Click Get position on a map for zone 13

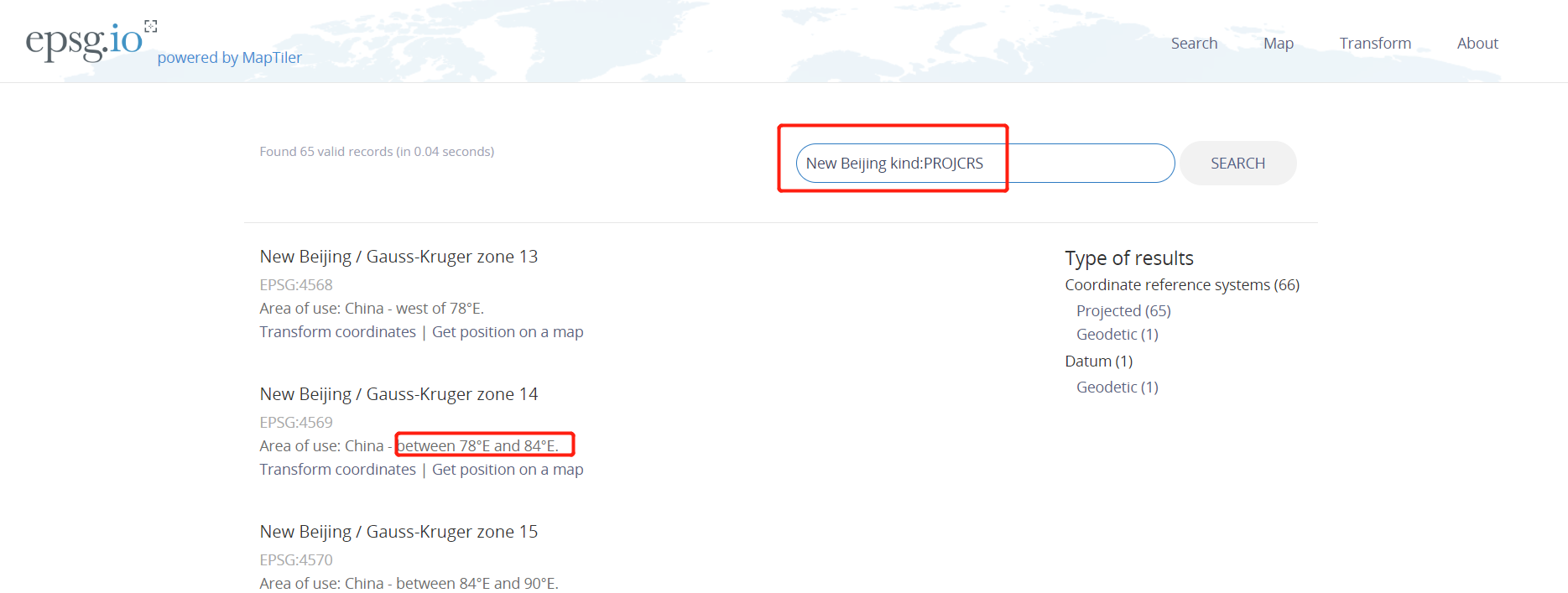pos(507,332)
